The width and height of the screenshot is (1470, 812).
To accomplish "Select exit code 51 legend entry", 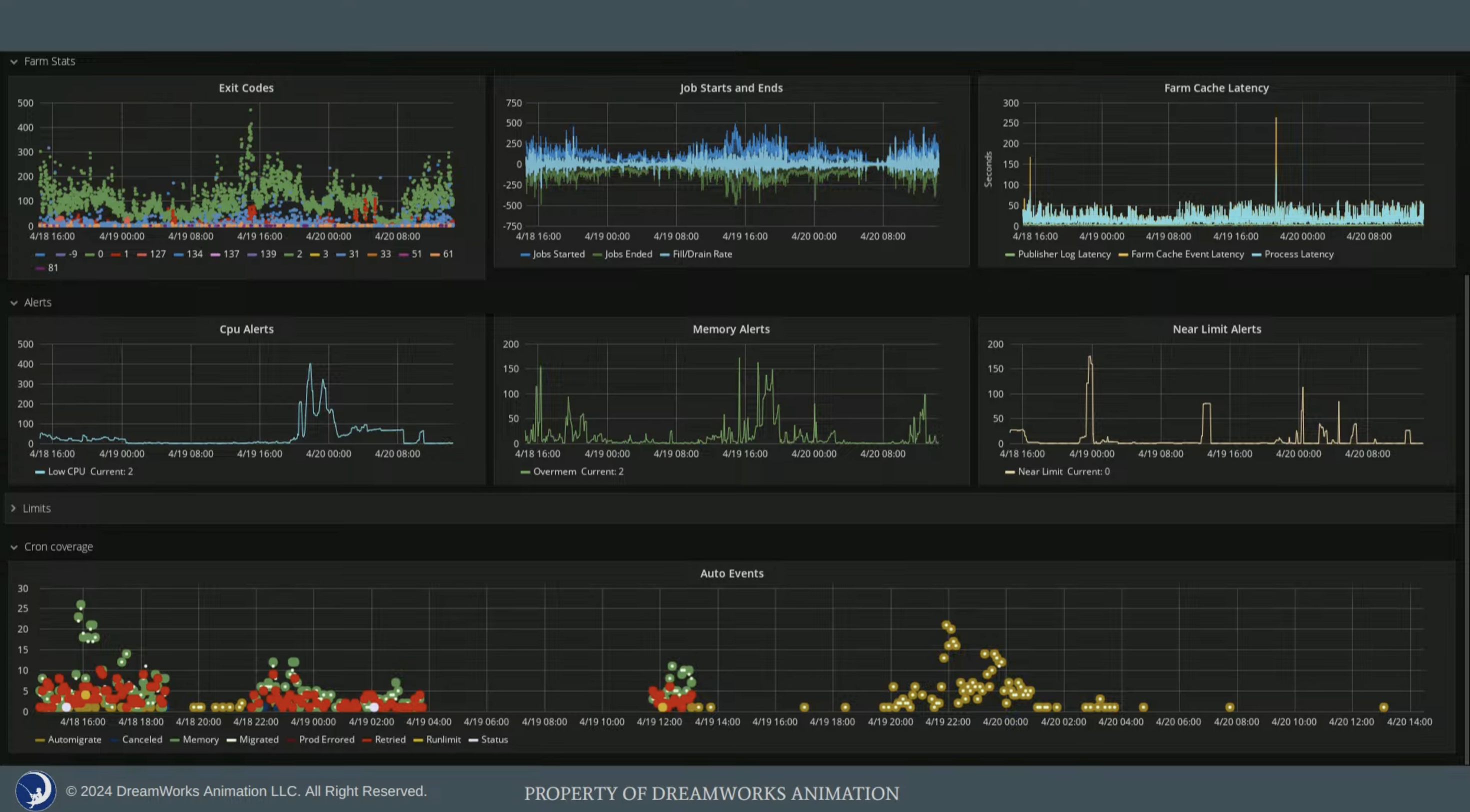I will 416,254.
